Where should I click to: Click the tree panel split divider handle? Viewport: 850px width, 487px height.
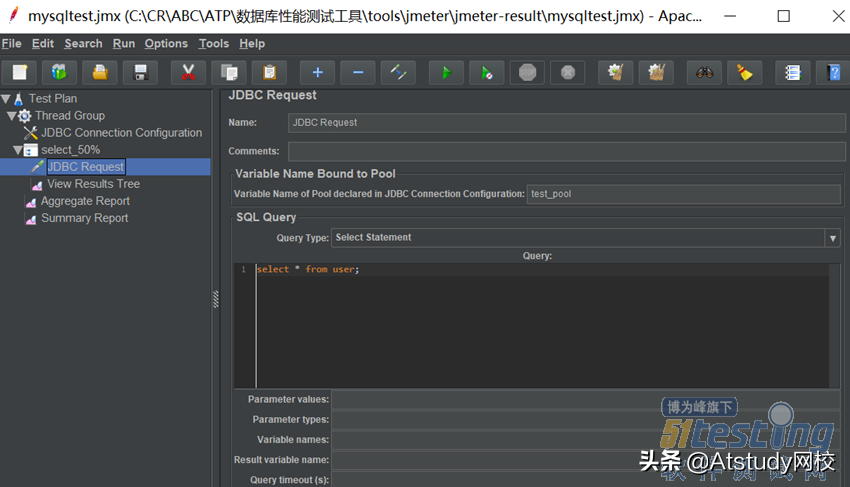tap(215, 299)
